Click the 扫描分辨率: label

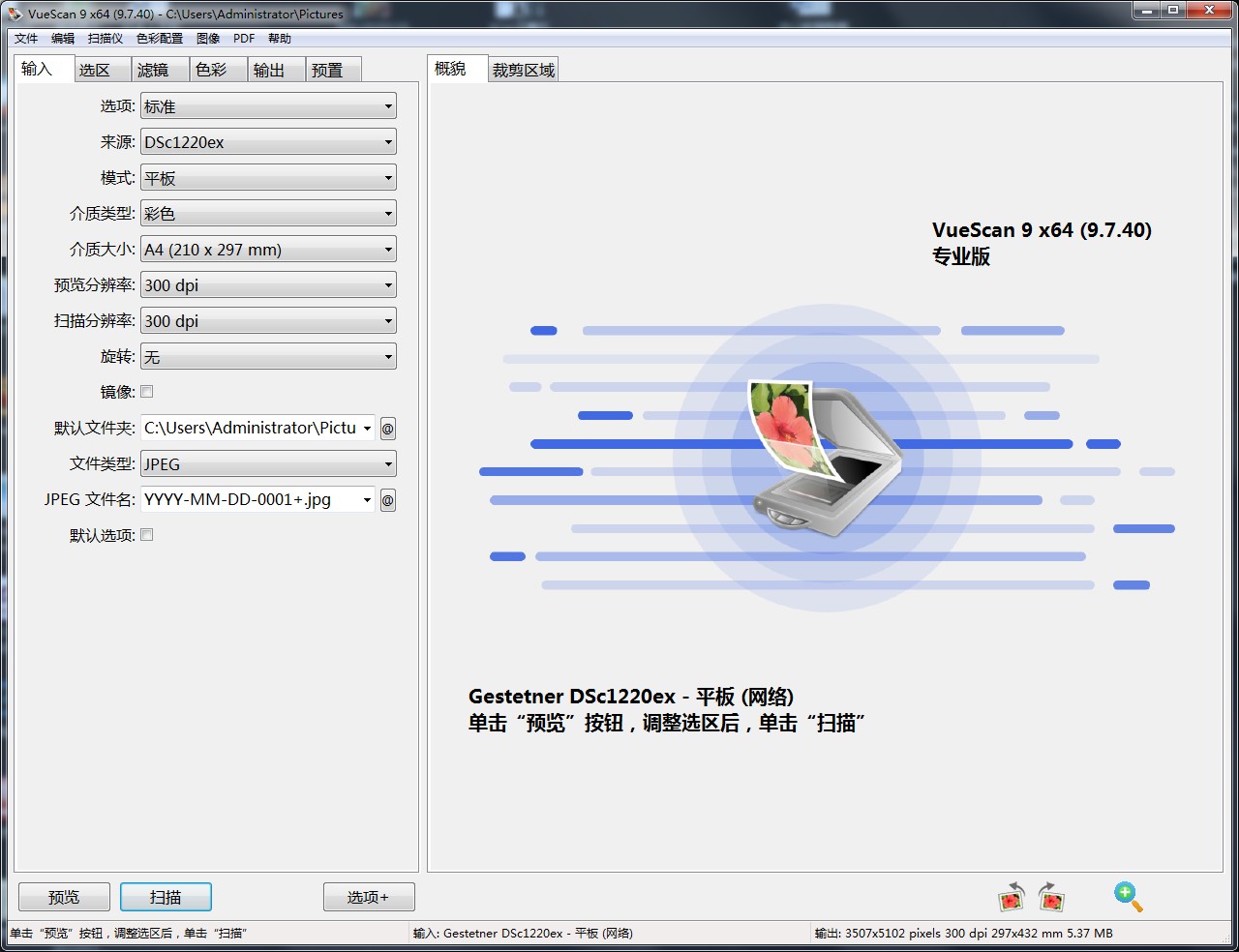coord(95,321)
